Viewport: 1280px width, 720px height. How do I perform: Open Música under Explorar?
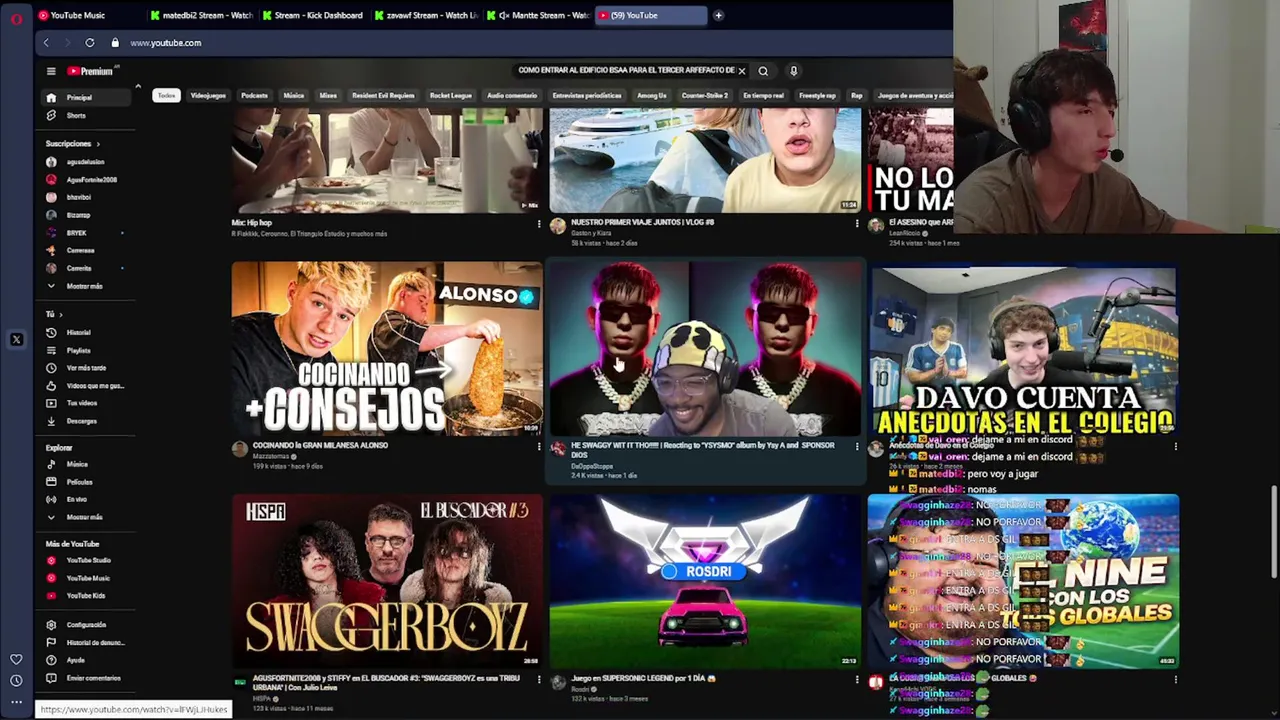(x=88, y=465)
